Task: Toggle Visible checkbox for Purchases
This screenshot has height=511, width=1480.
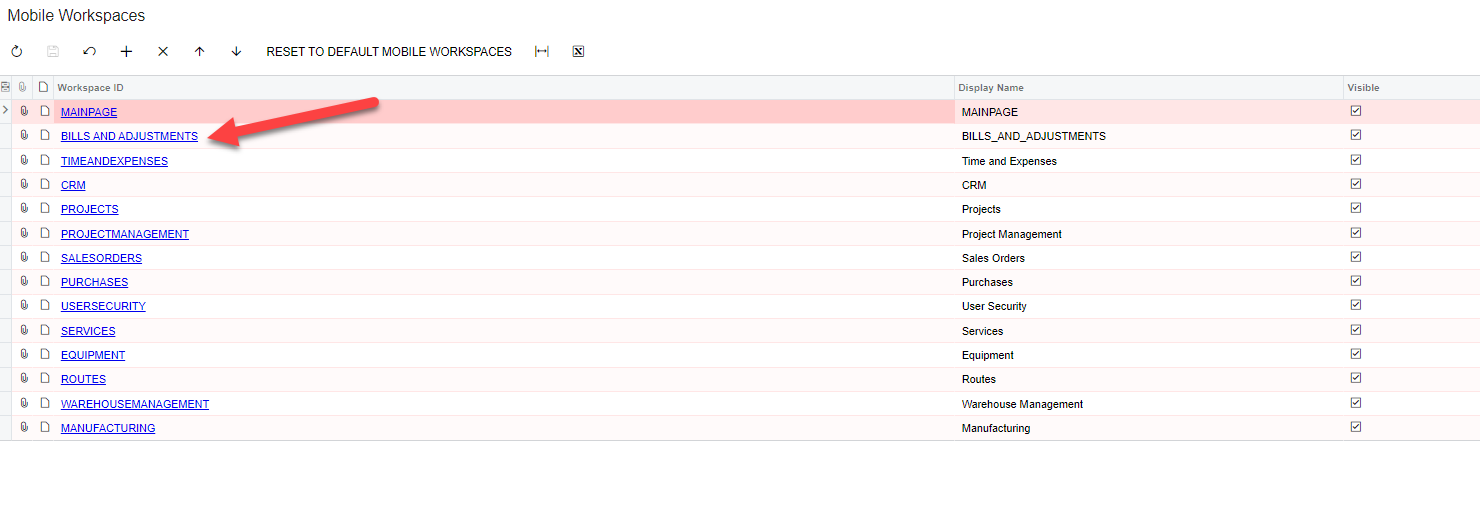Action: (x=1356, y=281)
